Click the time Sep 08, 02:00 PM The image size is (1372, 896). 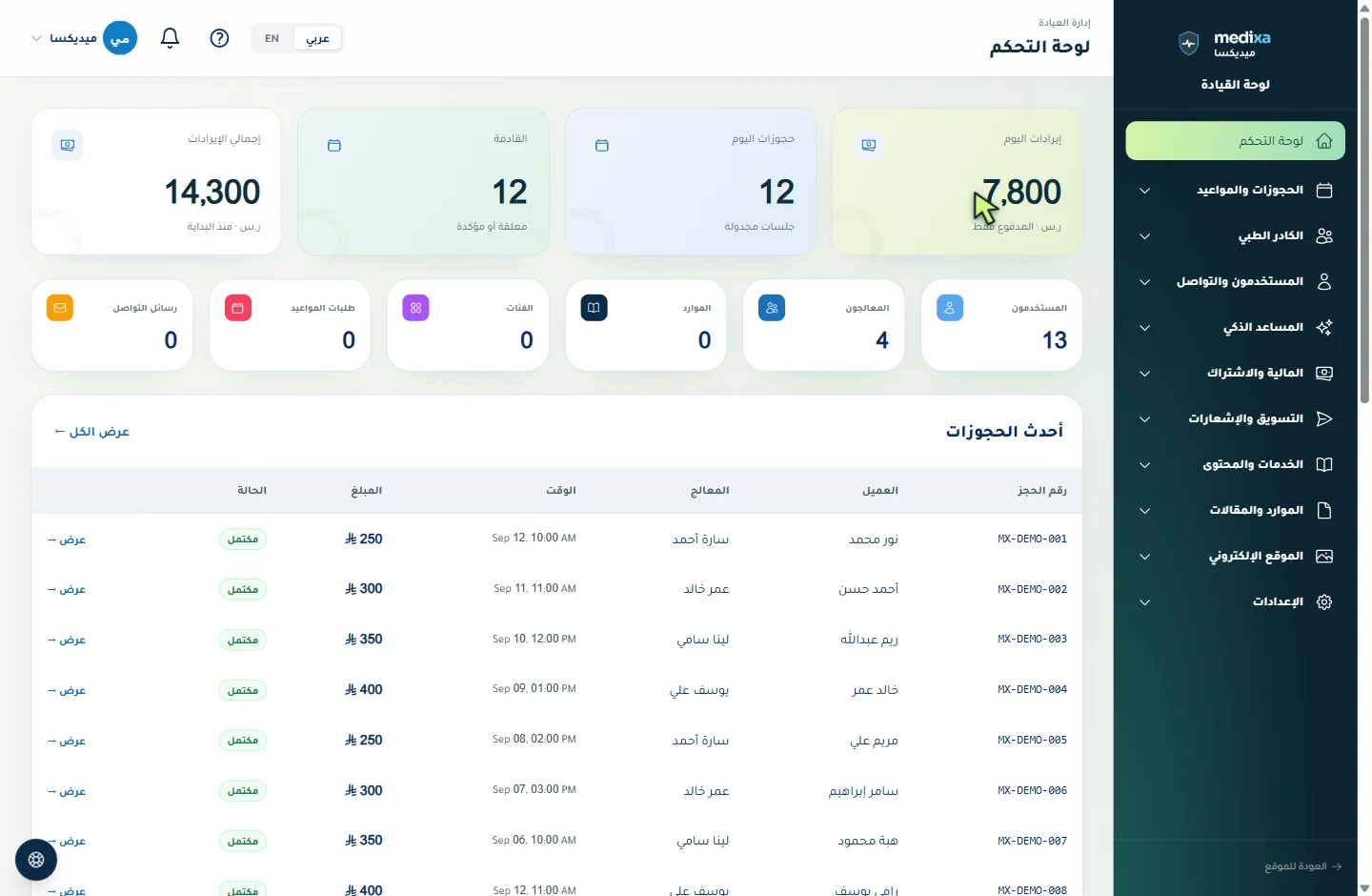point(535,740)
